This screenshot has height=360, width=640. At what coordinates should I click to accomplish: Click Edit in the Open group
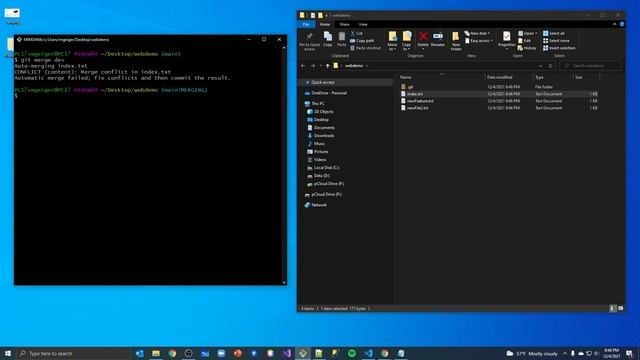(x=524, y=41)
